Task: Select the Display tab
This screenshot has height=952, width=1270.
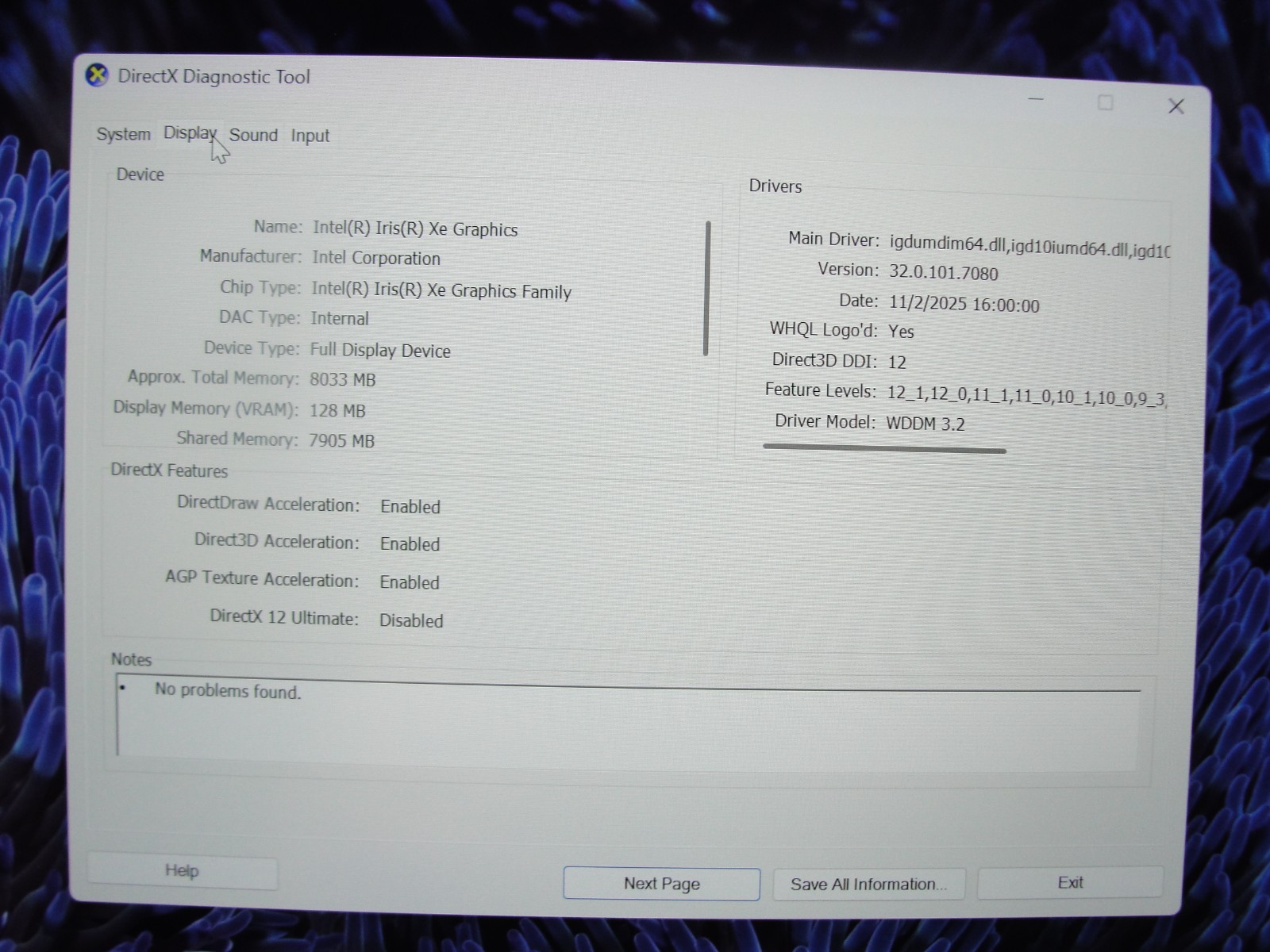Action: click(189, 133)
